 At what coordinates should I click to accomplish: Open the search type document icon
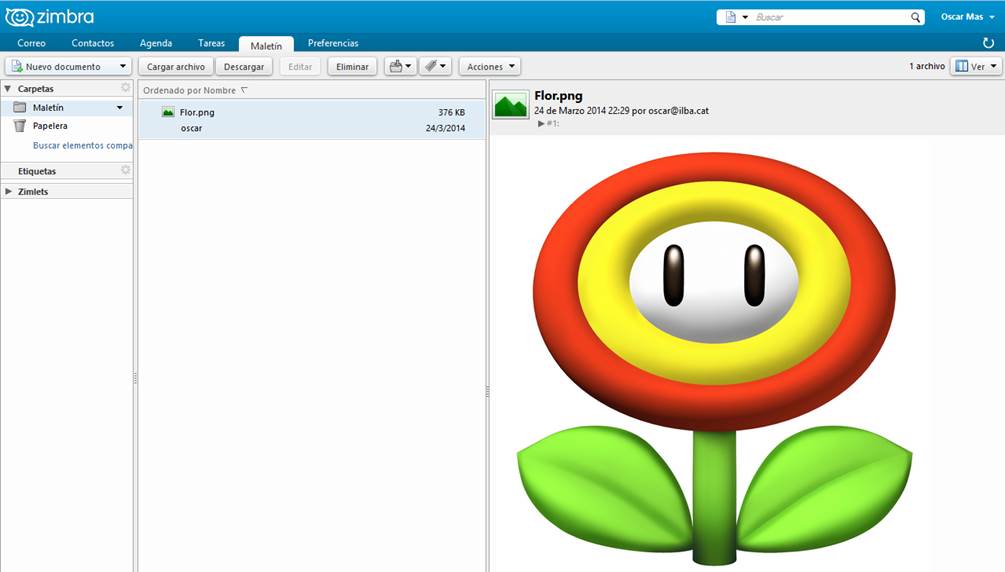pyautogui.click(x=731, y=17)
